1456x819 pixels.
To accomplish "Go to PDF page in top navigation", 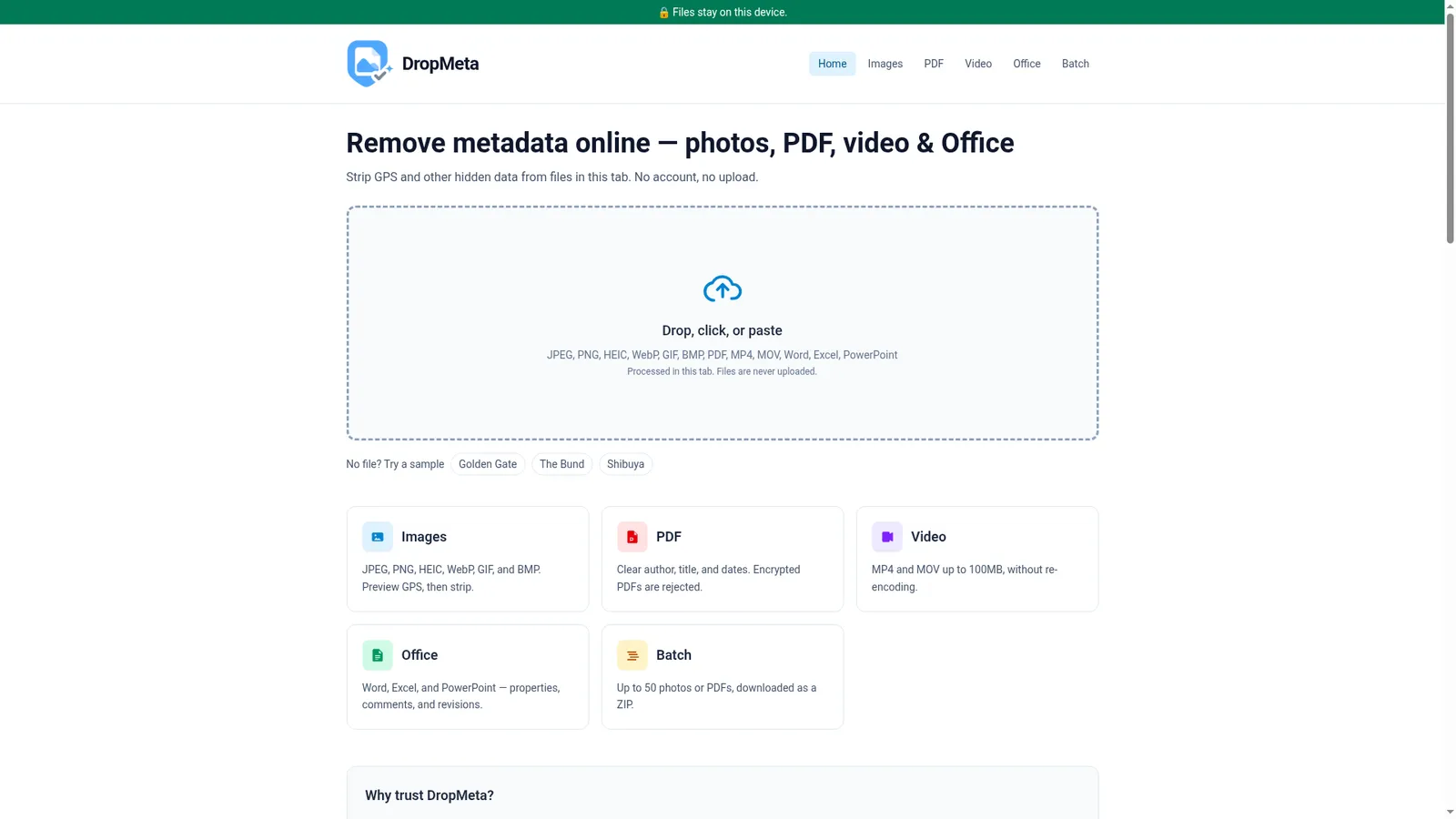I will [934, 64].
